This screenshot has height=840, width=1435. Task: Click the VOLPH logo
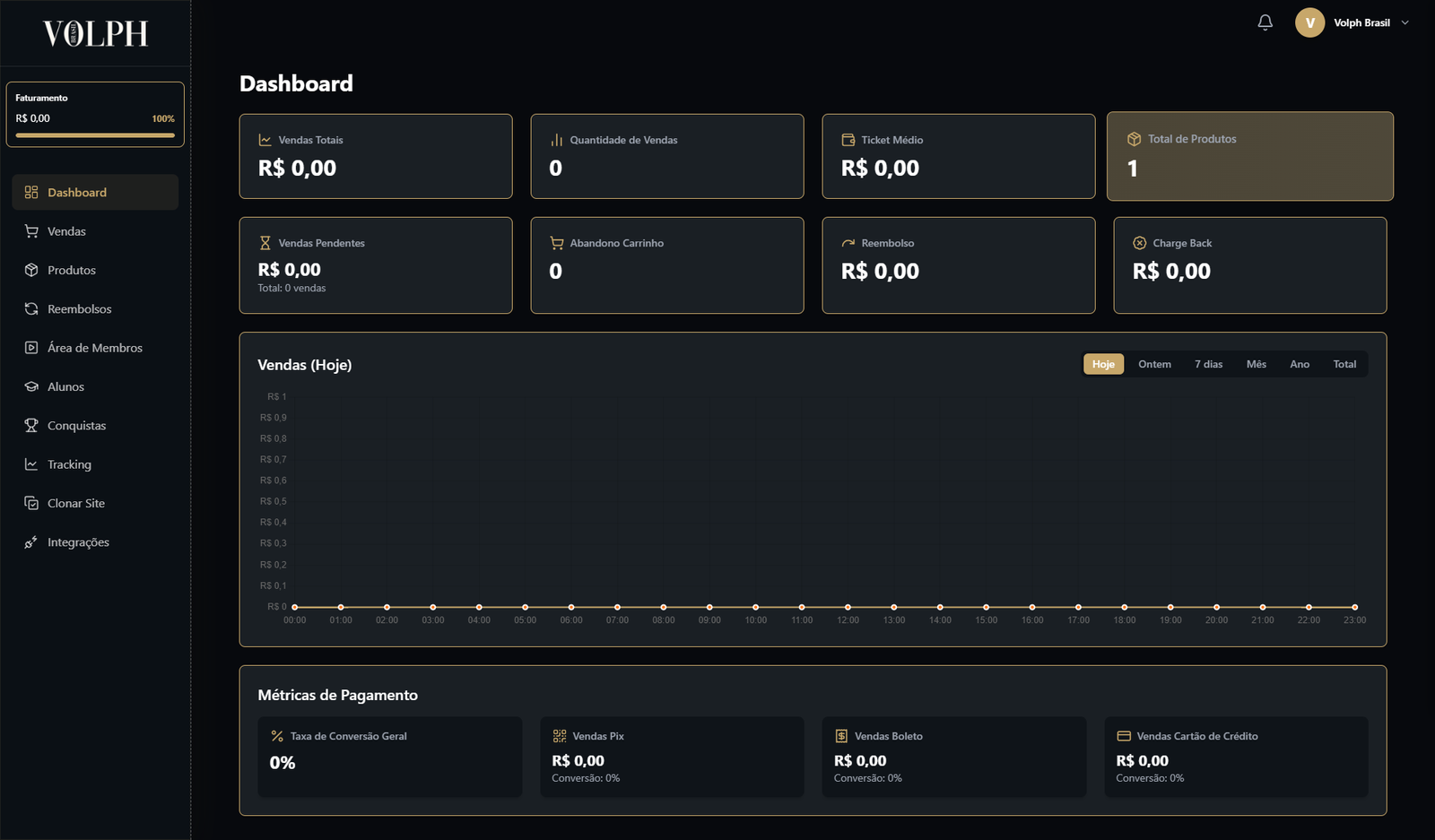[95, 33]
